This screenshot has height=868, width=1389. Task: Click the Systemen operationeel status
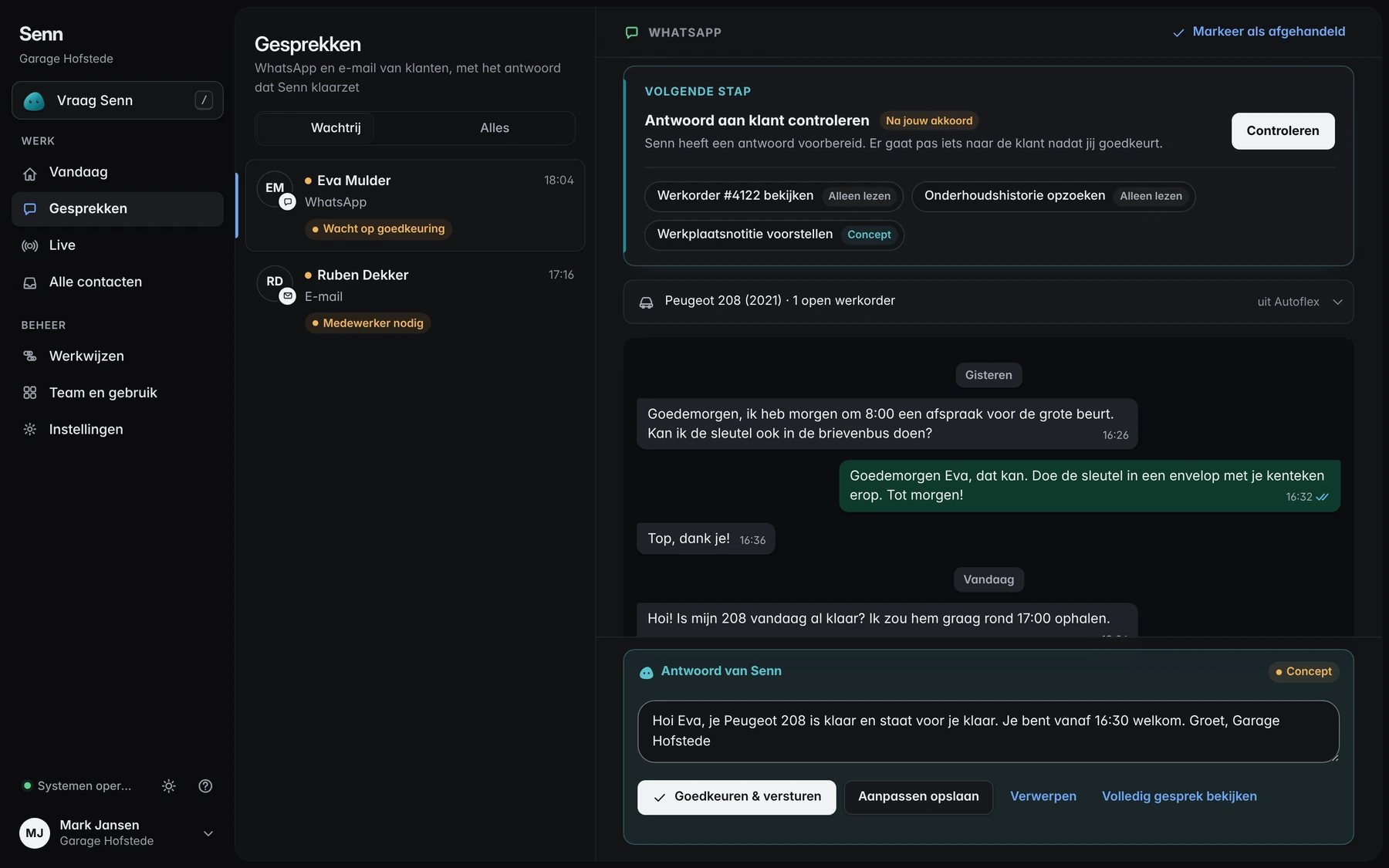pos(77,785)
